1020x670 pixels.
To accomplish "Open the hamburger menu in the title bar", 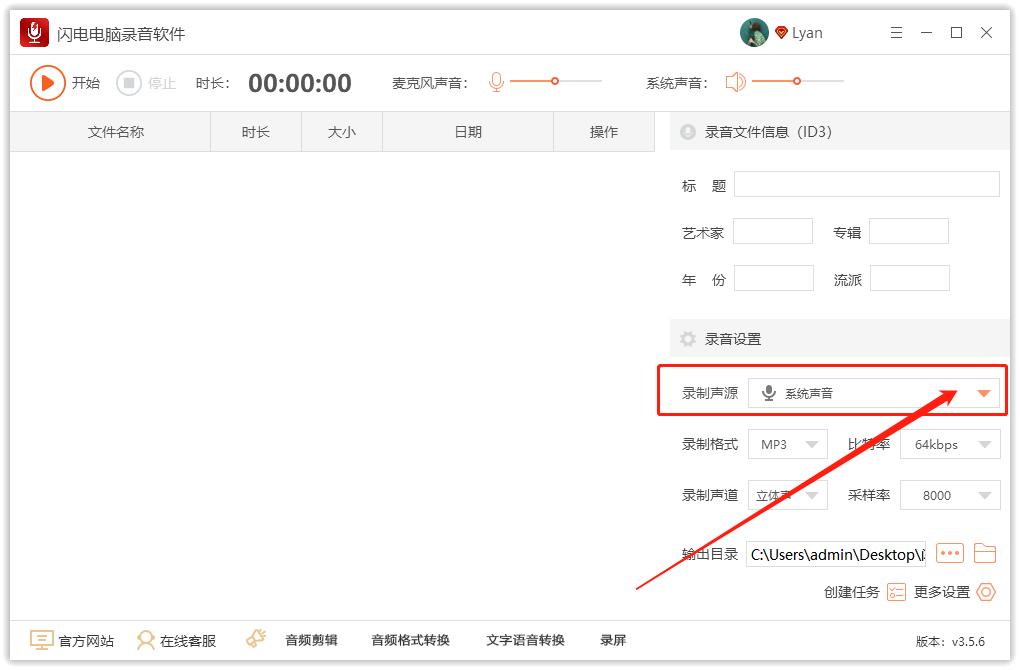I will (x=896, y=33).
